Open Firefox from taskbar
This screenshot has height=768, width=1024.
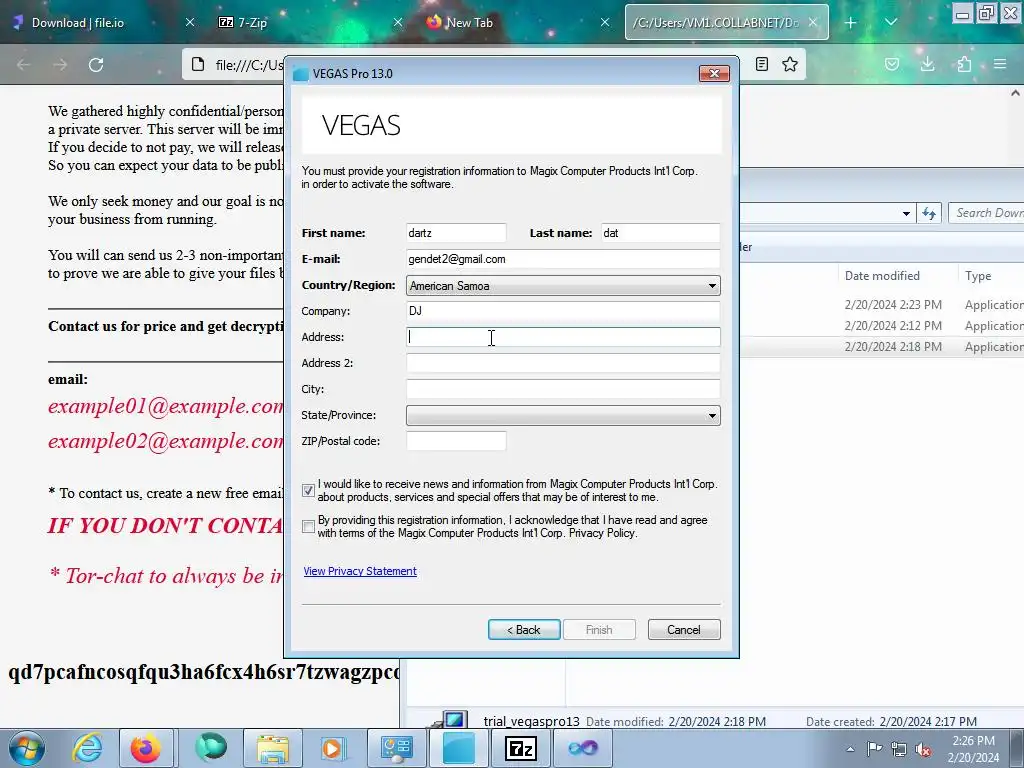coord(146,748)
